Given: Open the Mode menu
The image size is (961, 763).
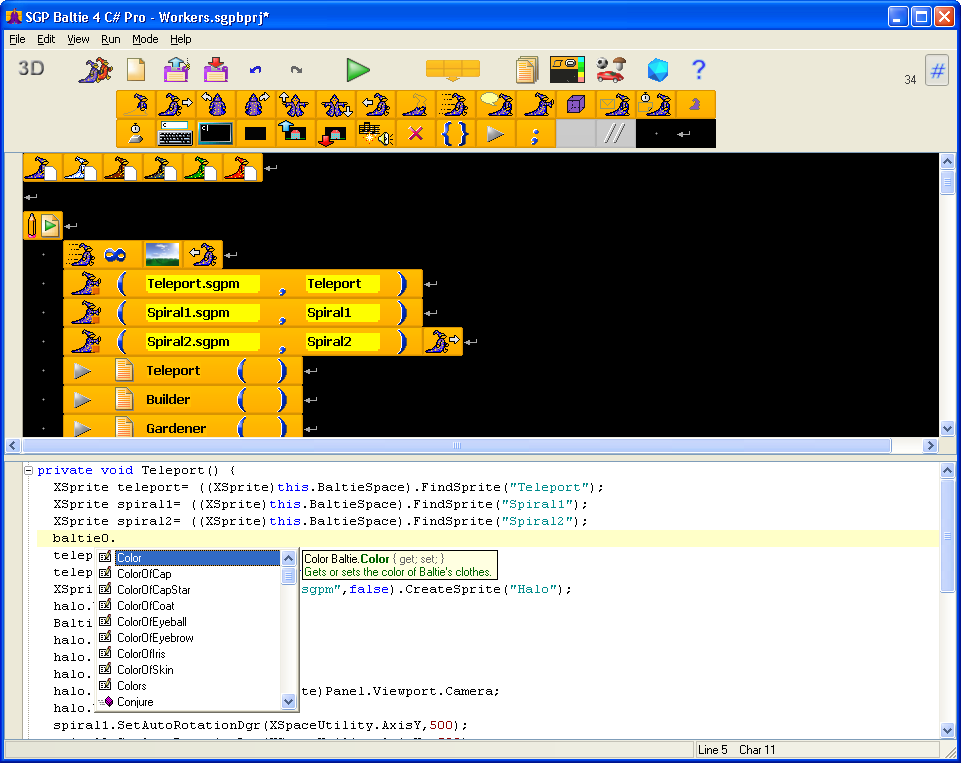Looking at the screenshot, I should [x=145, y=39].
